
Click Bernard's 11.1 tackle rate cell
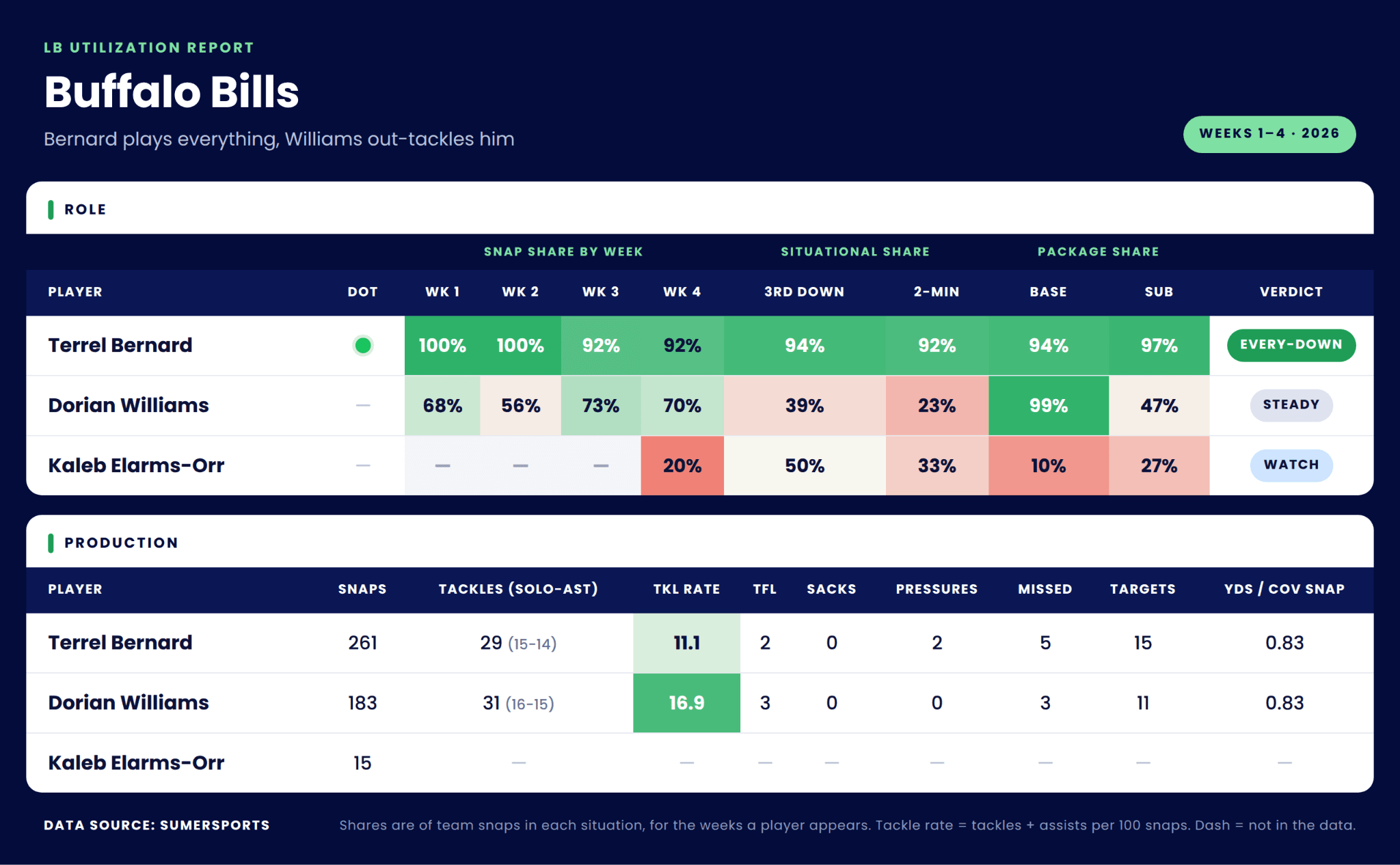tap(686, 643)
